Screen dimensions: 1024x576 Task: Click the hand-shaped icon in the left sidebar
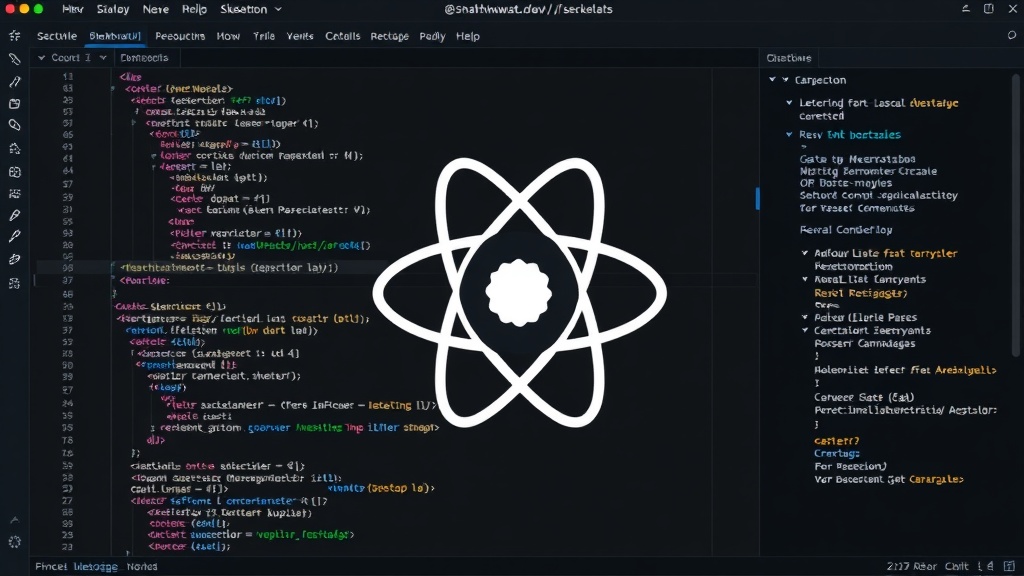tap(14, 259)
